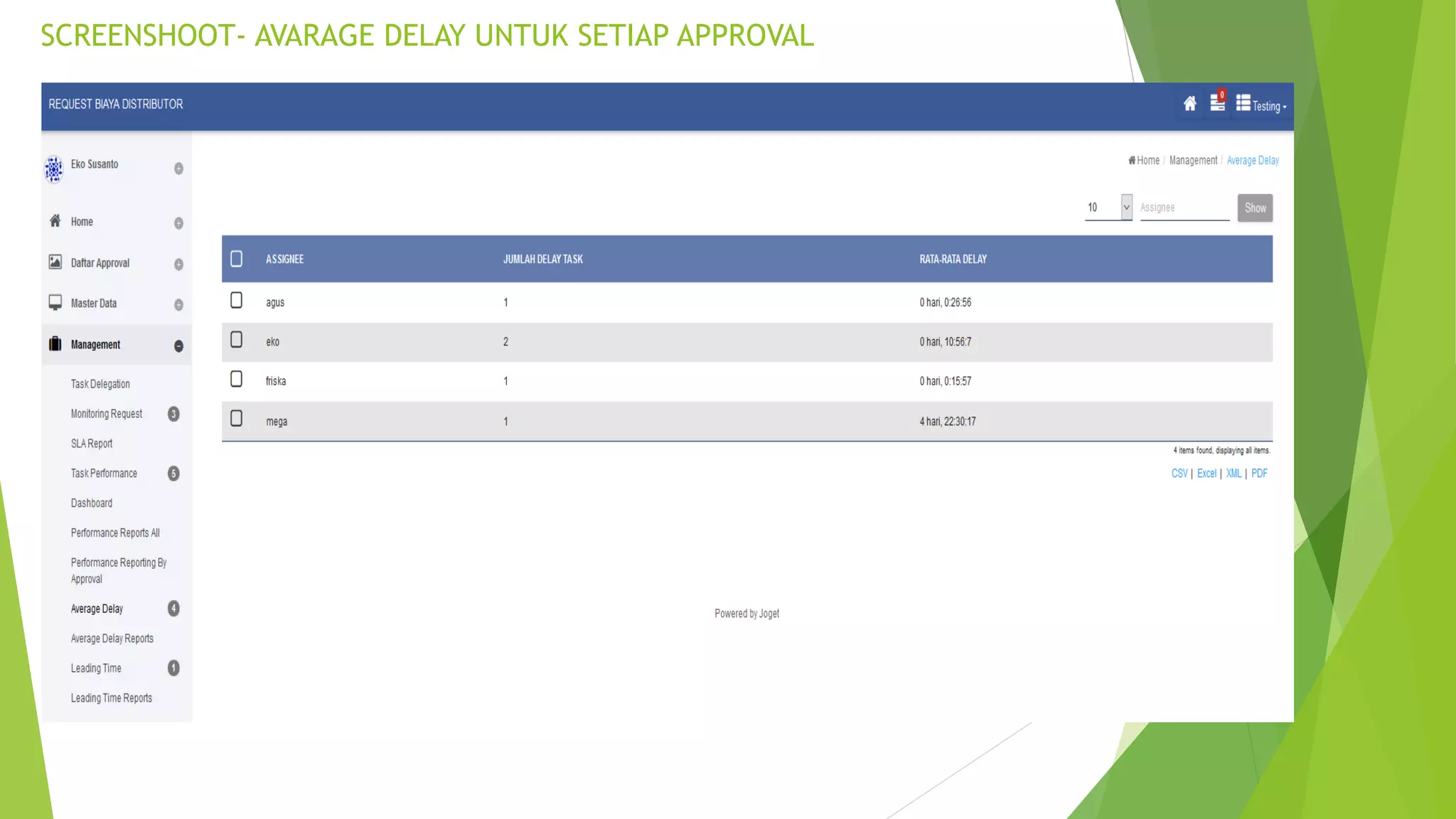The width and height of the screenshot is (1456, 819).
Task: Focus the Assignee filter field
Action: point(1184,208)
